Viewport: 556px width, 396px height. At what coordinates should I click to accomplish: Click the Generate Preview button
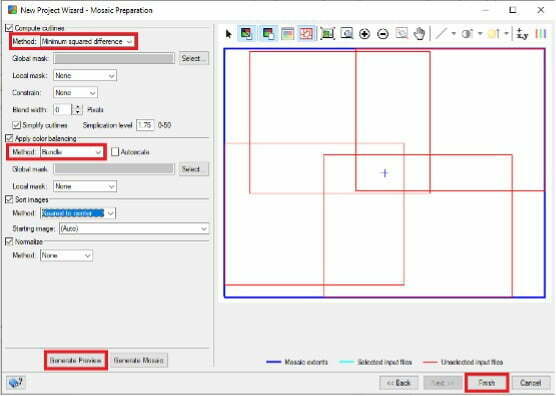coord(76,361)
